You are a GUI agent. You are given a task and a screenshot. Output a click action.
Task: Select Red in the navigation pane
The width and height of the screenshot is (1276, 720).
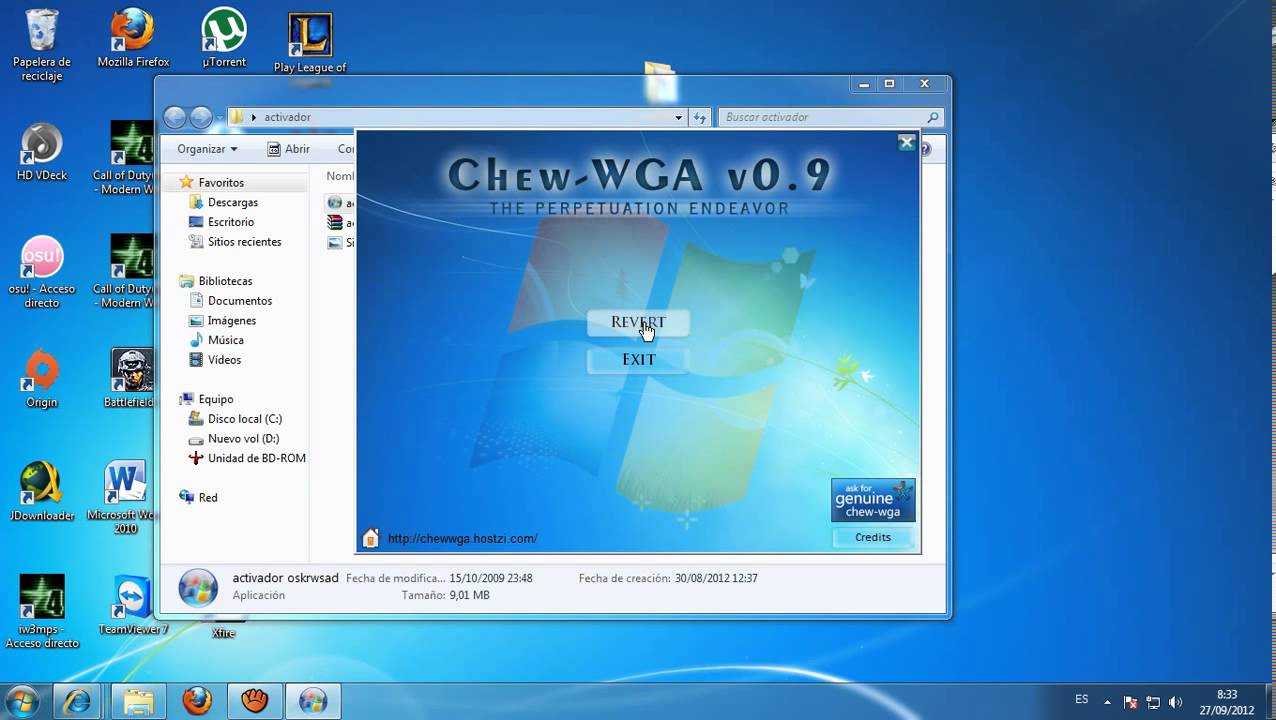click(x=208, y=497)
